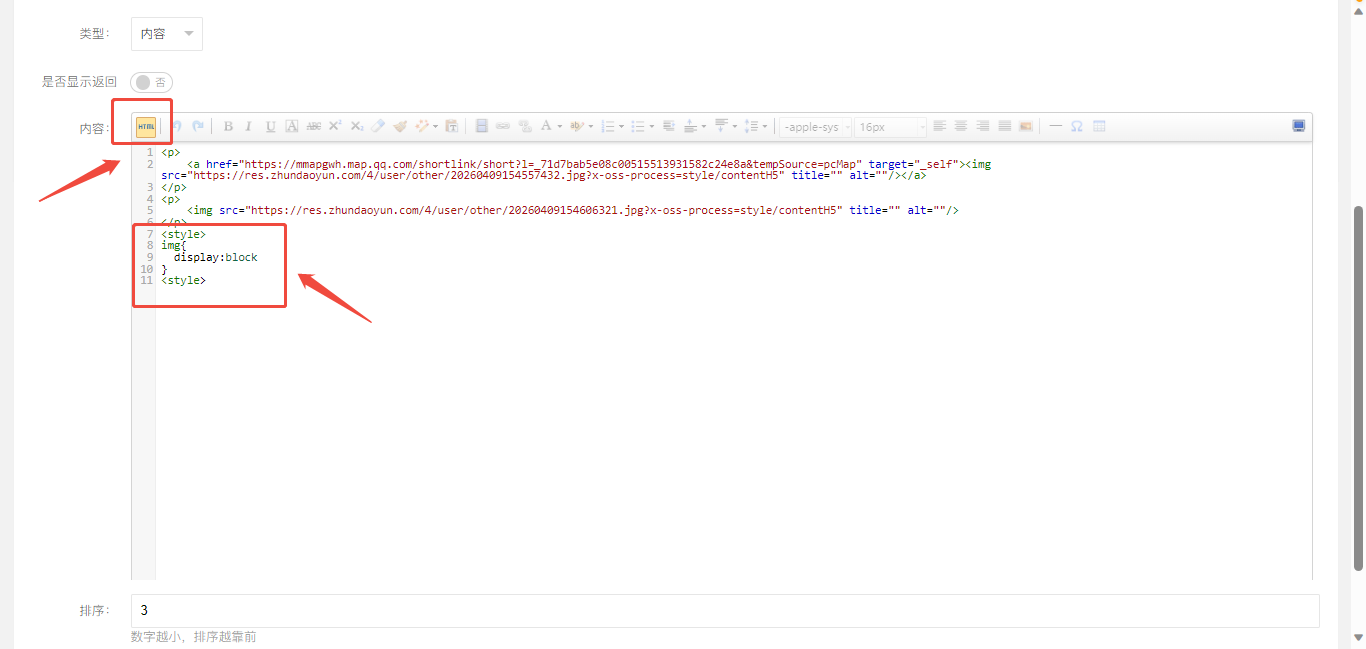
Task: Click the insert link icon
Action: click(503, 126)
